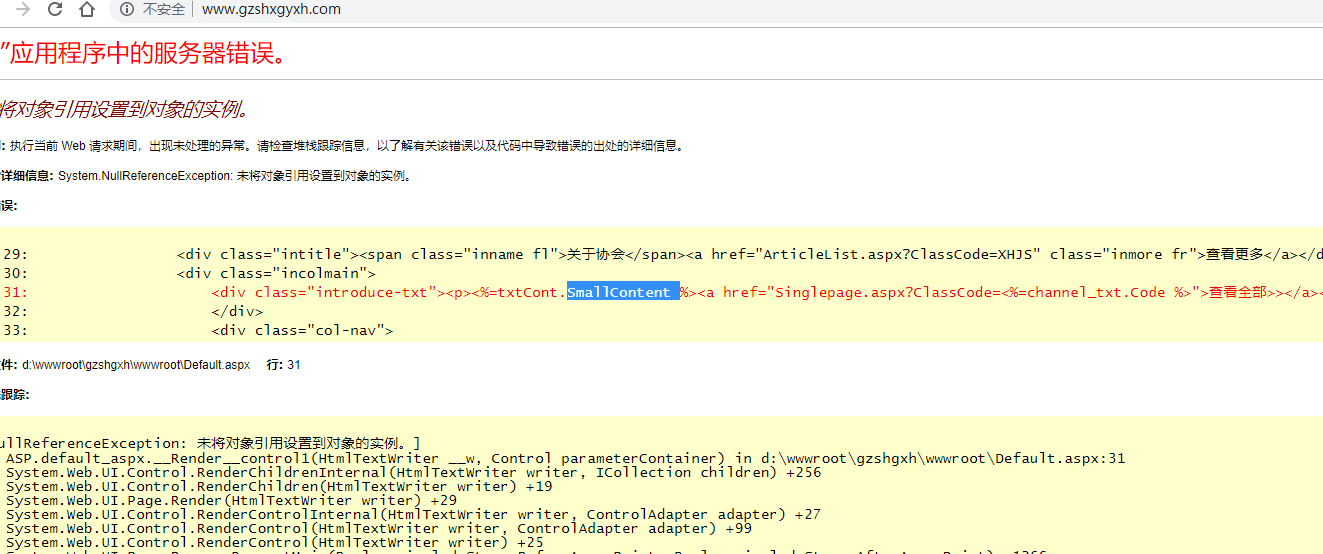Reload the page with the refresh icon
This screenshot has width=1323, height=554.
coord(55,10)
